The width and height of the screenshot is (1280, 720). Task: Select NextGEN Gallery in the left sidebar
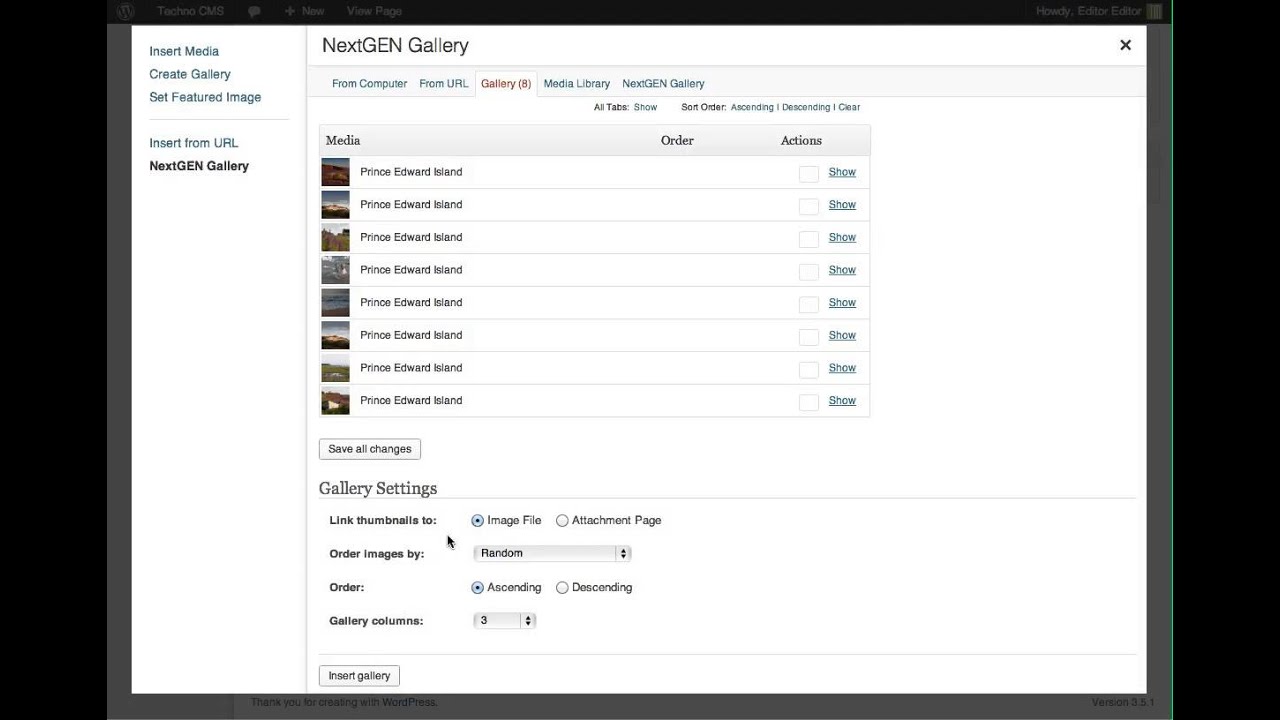point(199,166)
